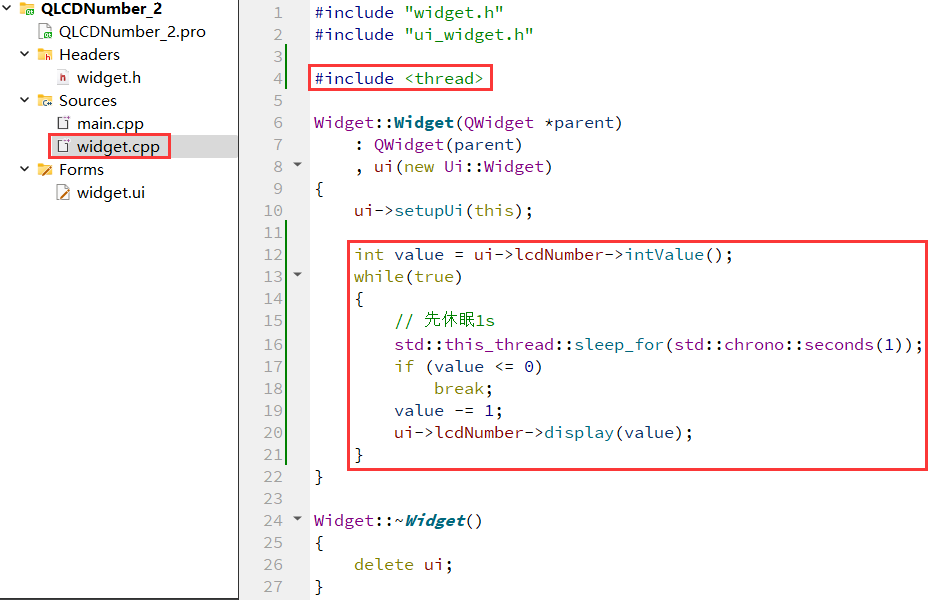Click "if (value <= 0)" statement
Screen dimensions: 931x600
tap(468, 367)
